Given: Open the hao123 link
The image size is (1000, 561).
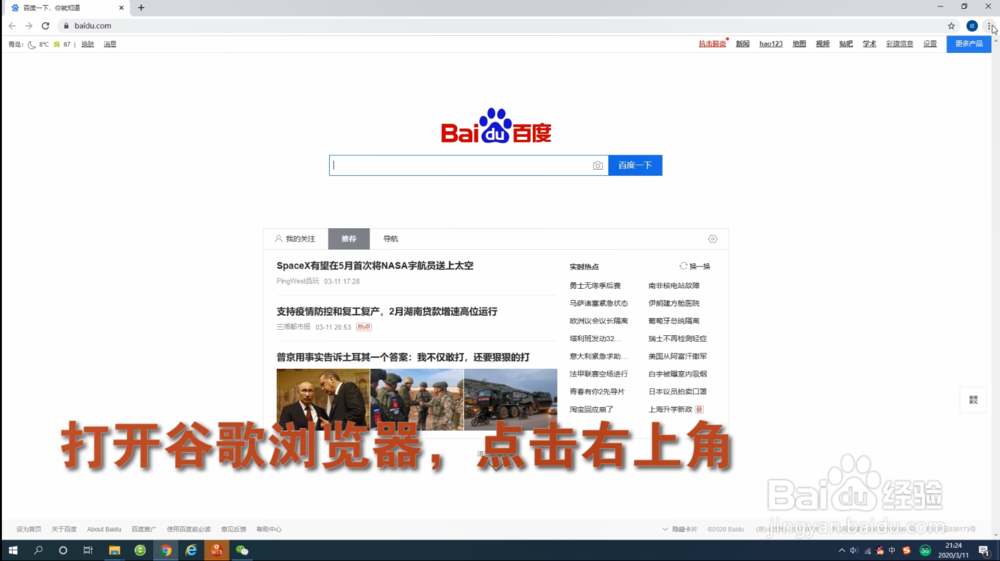Looking at the screenshot, I should coord(770,44).
